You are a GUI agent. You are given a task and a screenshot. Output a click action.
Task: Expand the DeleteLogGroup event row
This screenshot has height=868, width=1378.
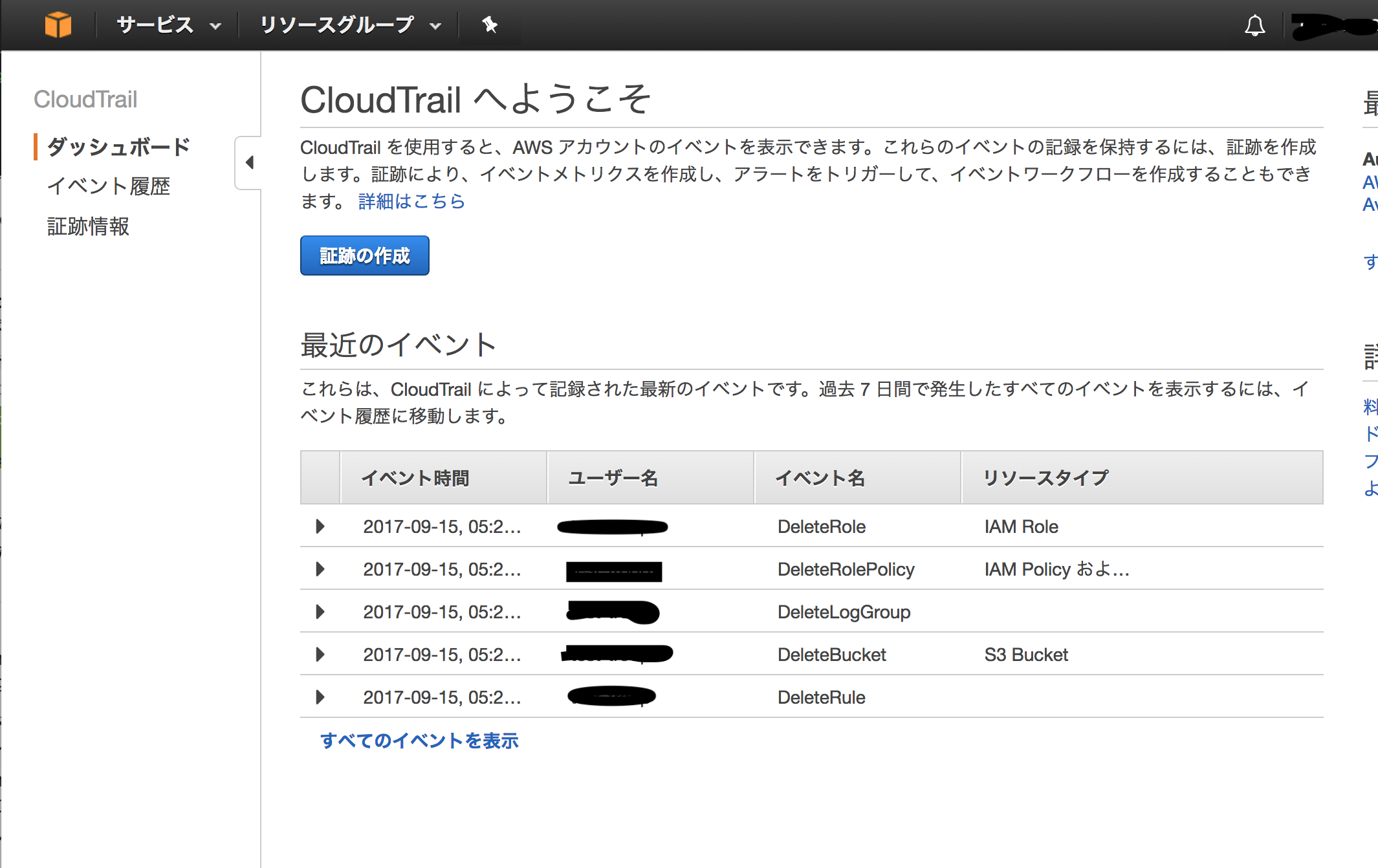[x=320, y=612]
